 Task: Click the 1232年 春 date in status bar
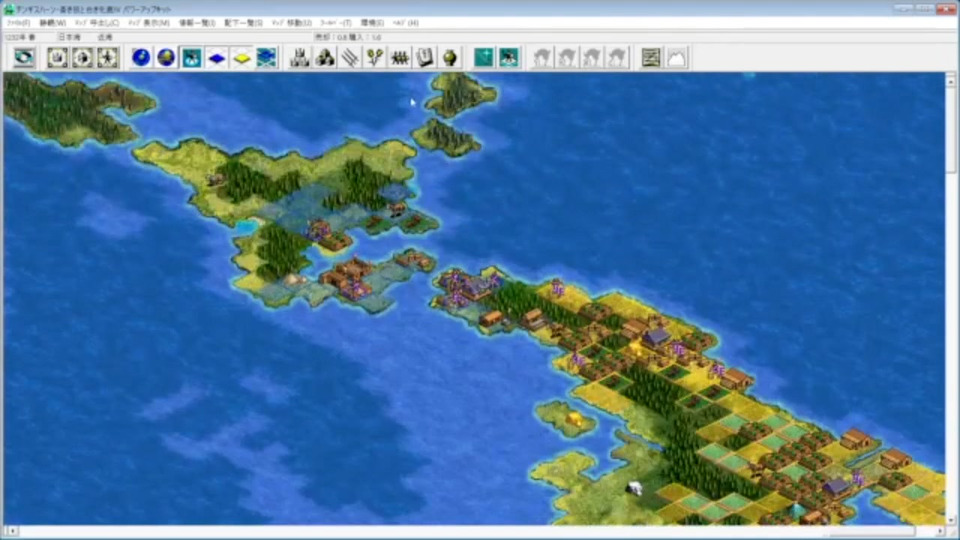tap(20, 37)
